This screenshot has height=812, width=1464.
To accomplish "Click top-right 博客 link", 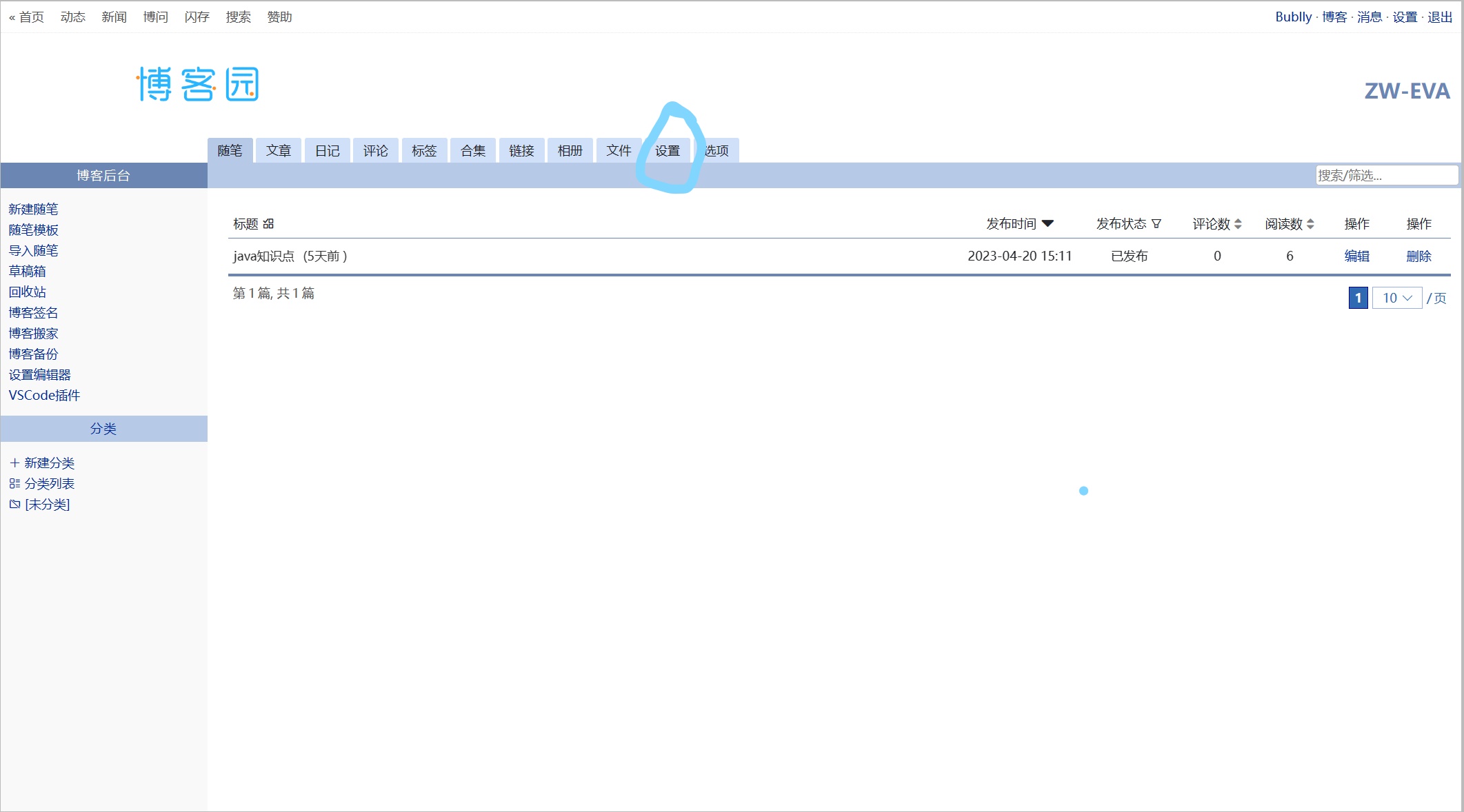I will pyautogui.click(x=1334, y=17).
